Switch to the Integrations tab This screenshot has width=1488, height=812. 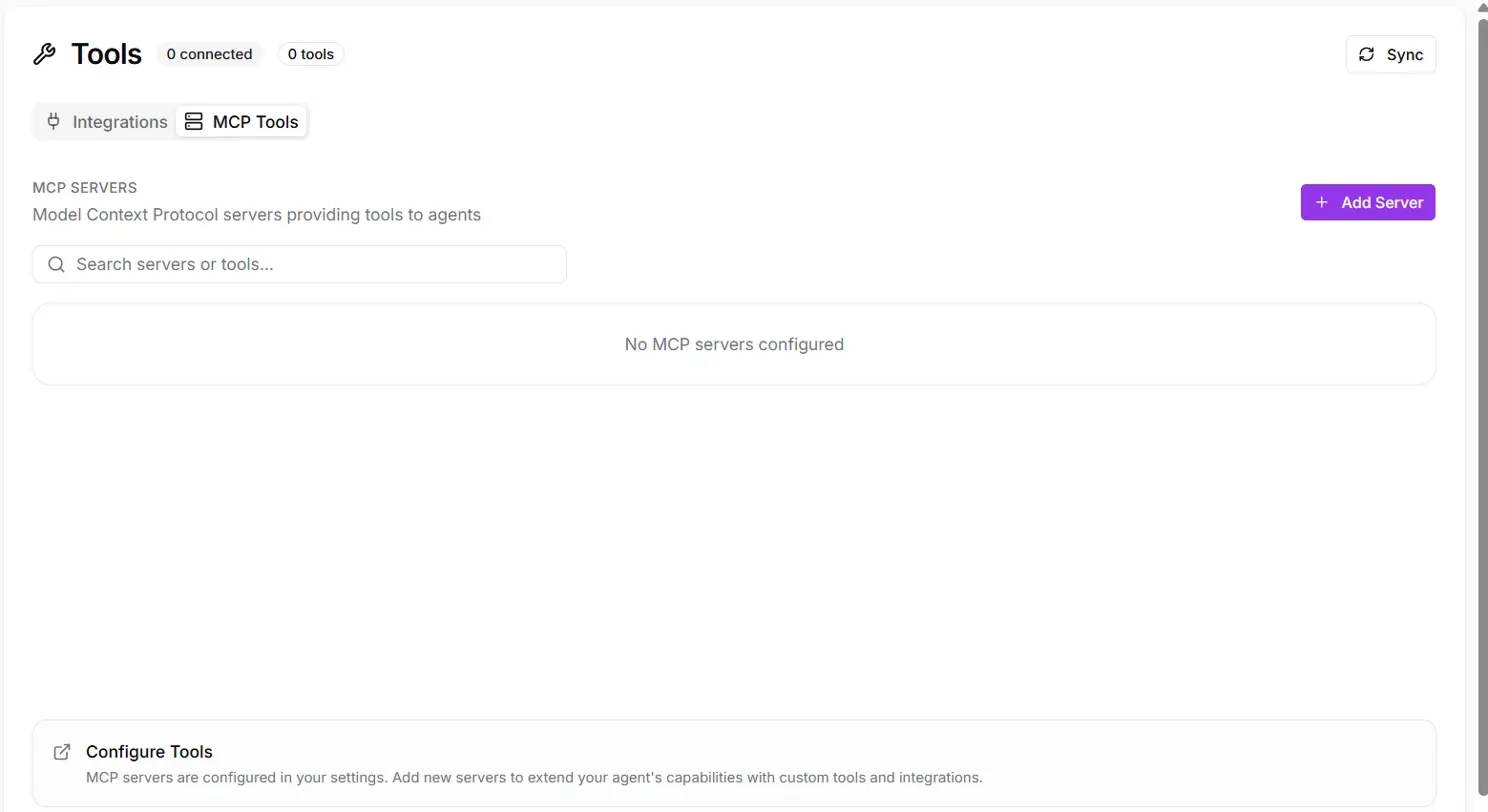119,122
